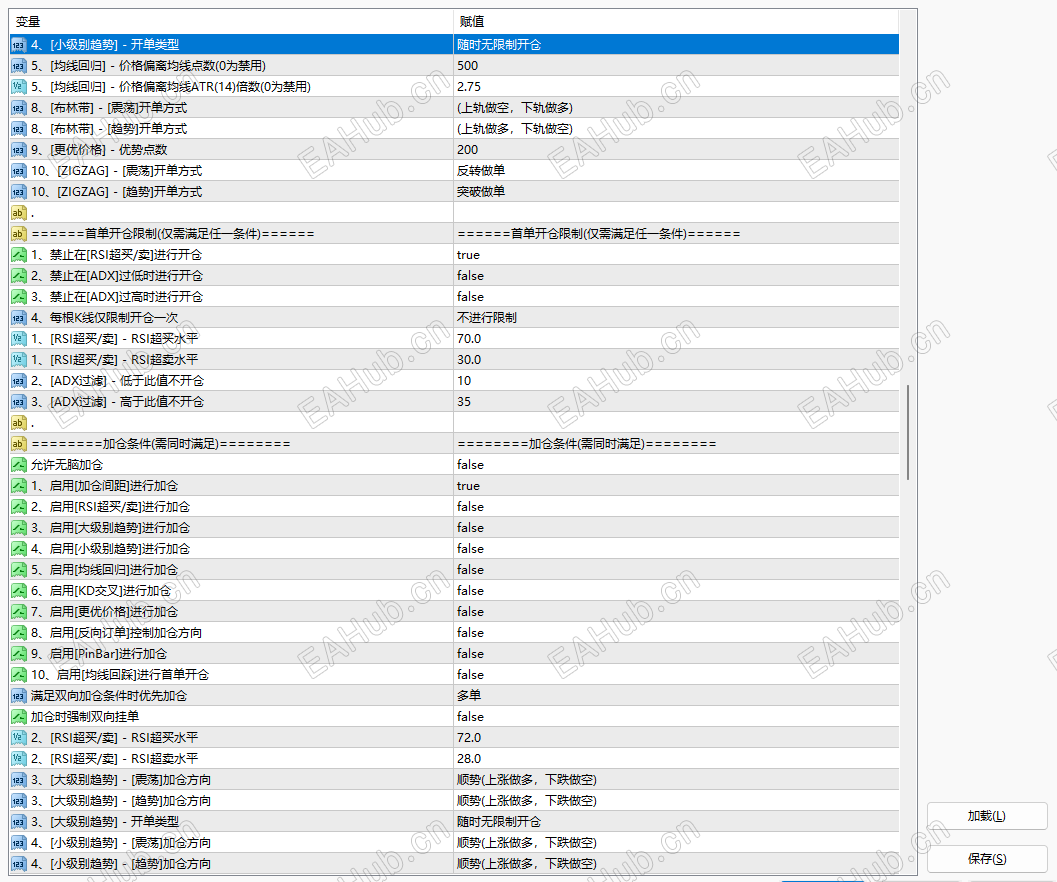Select row 4、启用[小级别趋势]进行加仓
The width and height of the screenshot is (1057, 882).
(454, 549)
